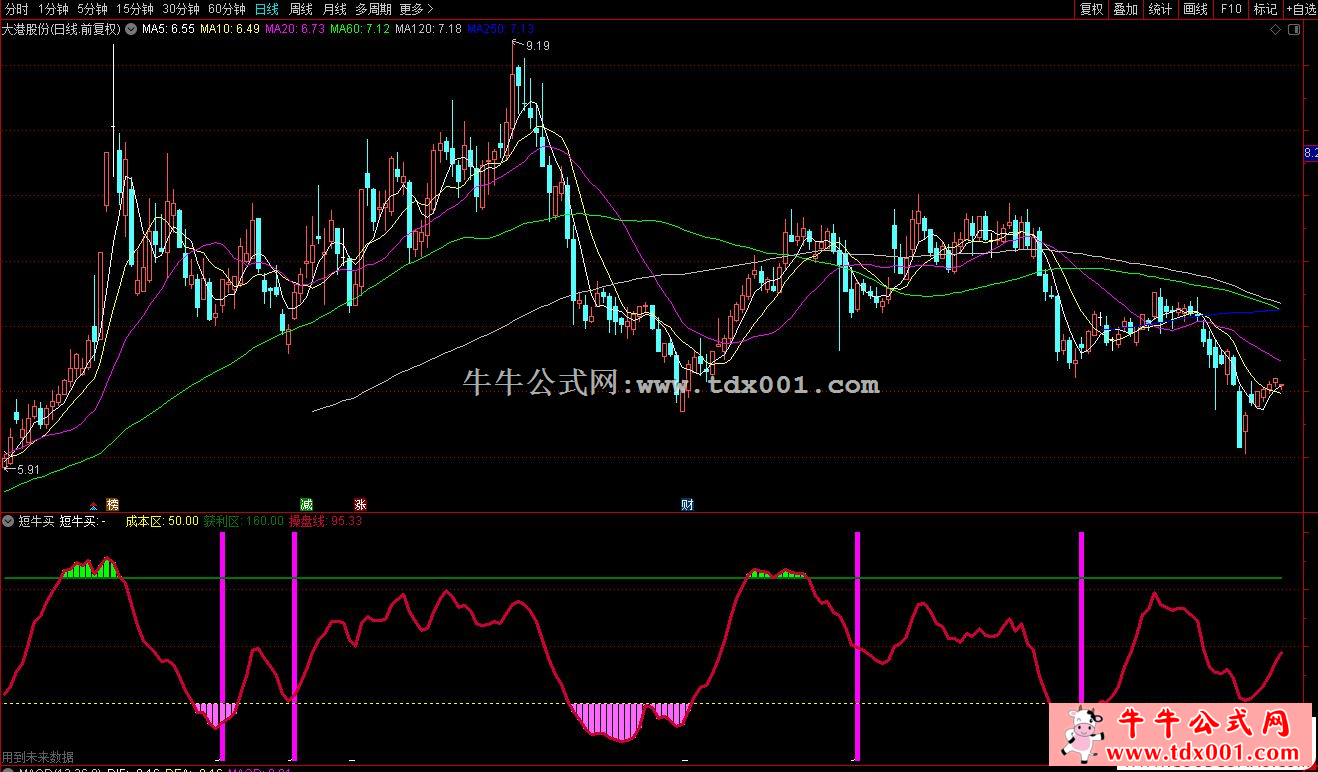Add stock via +自选 button
This screenshot has width=1318, height=772.
(x=1301, y=9)
